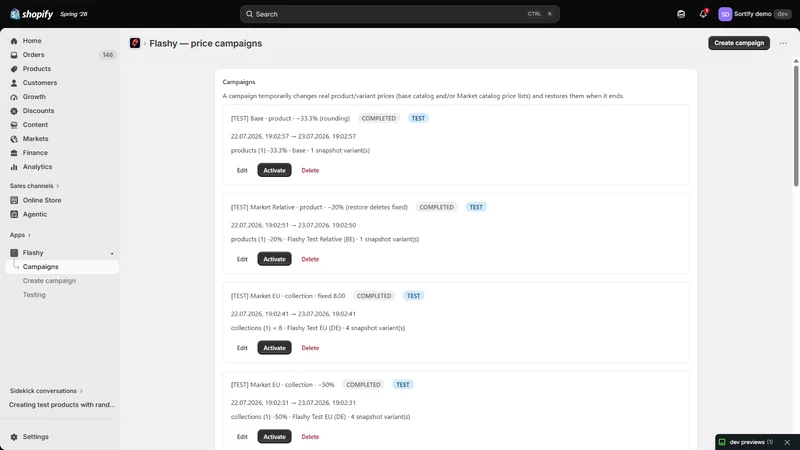
Task: Expand the Apps section
Action: point(20,235)
